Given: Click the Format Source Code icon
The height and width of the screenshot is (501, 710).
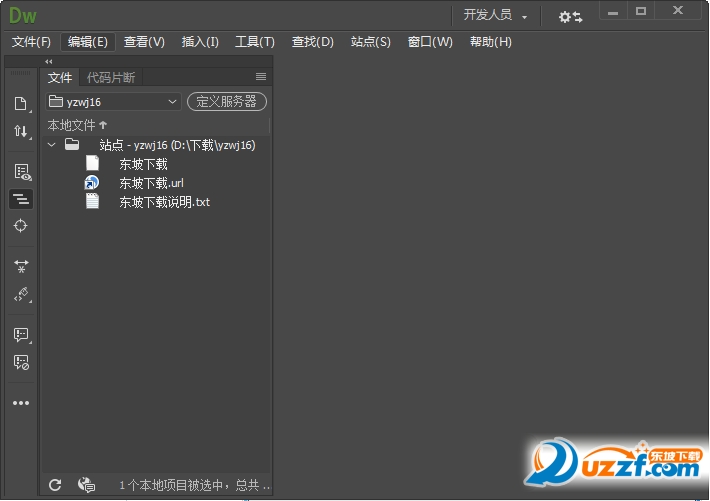Looking at the screenshot, I should pos(21,294).
